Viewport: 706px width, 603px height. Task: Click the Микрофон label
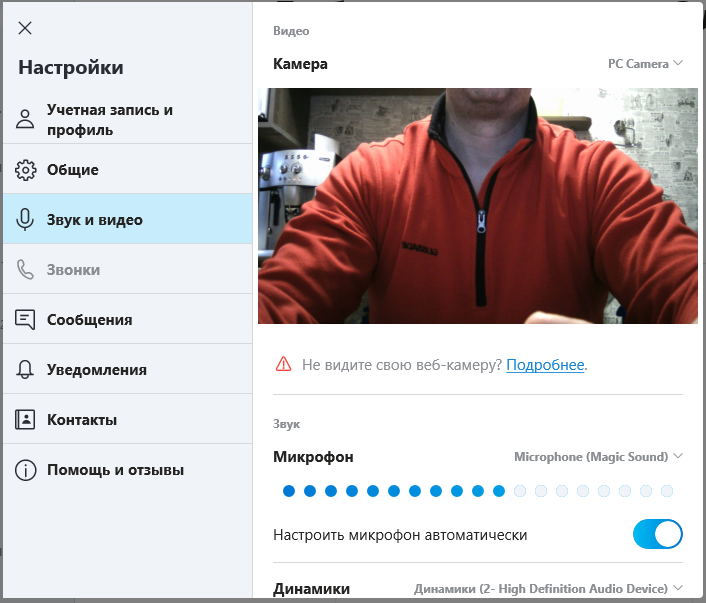click(x=313, y=457)
